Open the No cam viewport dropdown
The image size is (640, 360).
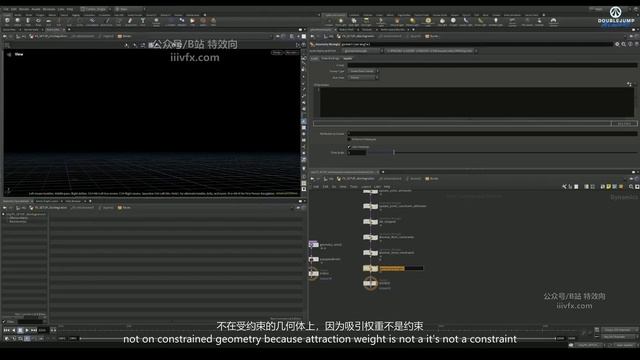click(x=291, y=53)
